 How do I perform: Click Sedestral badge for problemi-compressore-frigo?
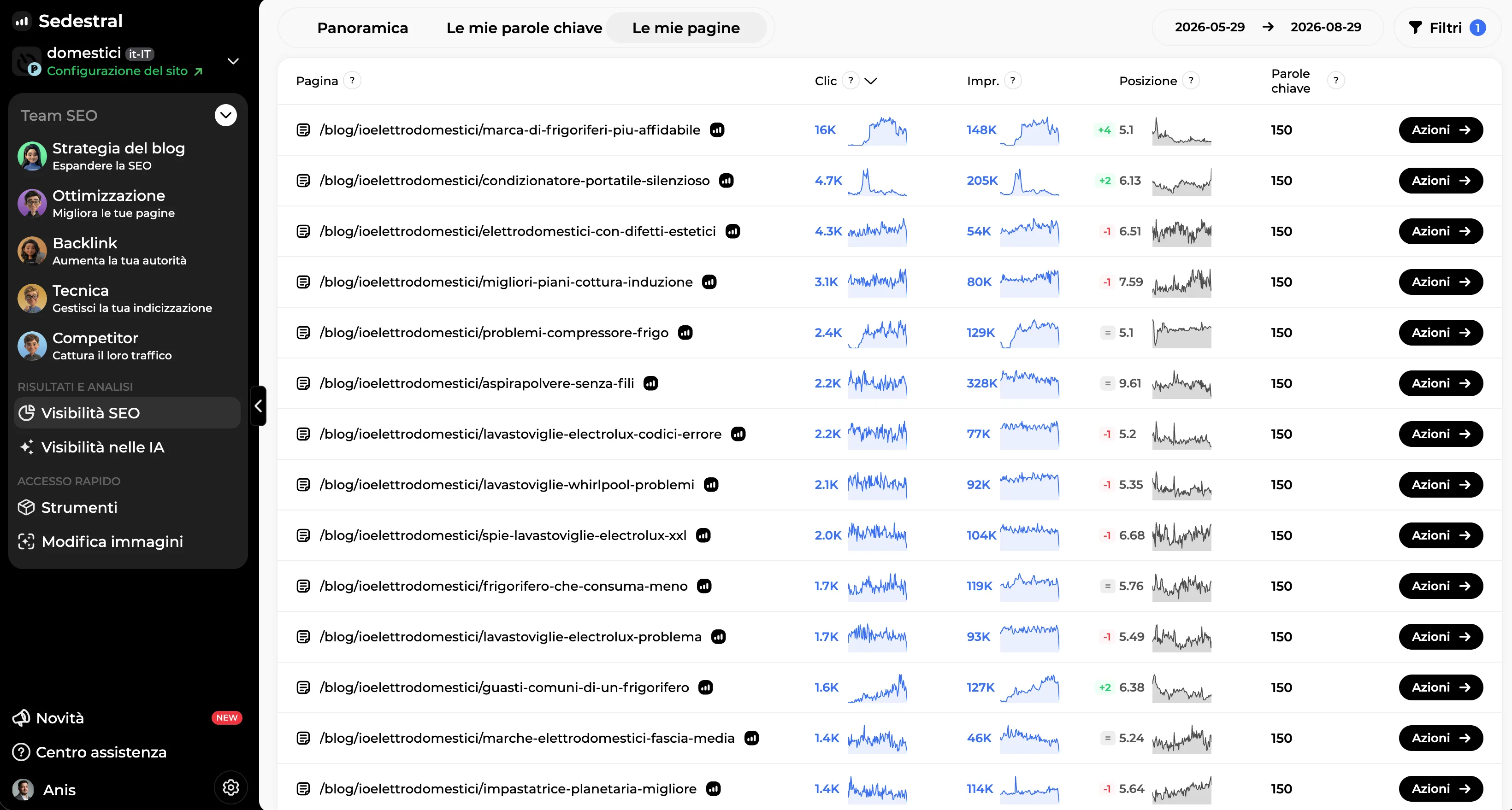point(685,333)
